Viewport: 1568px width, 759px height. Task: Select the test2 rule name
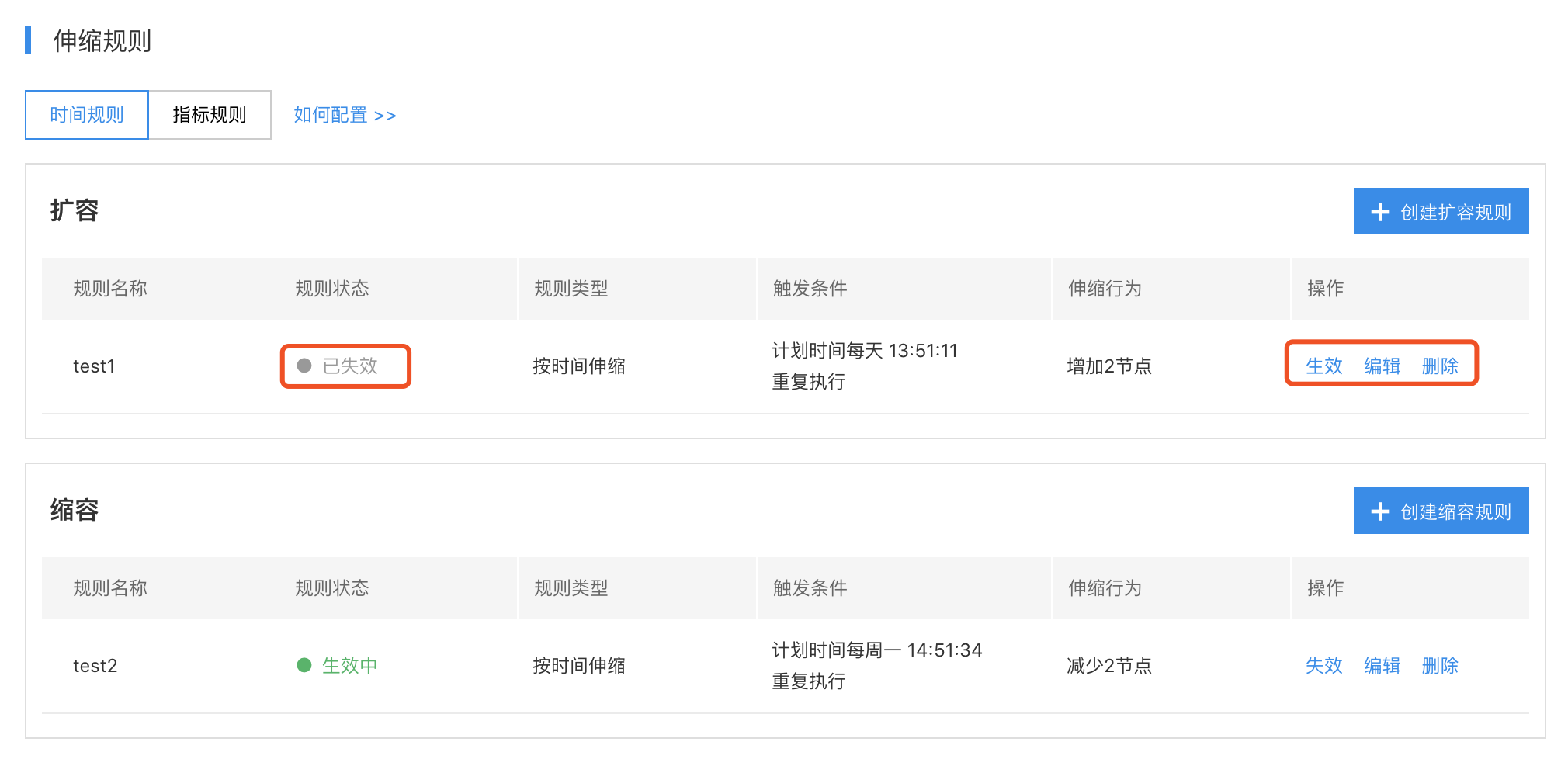(95, 666)
